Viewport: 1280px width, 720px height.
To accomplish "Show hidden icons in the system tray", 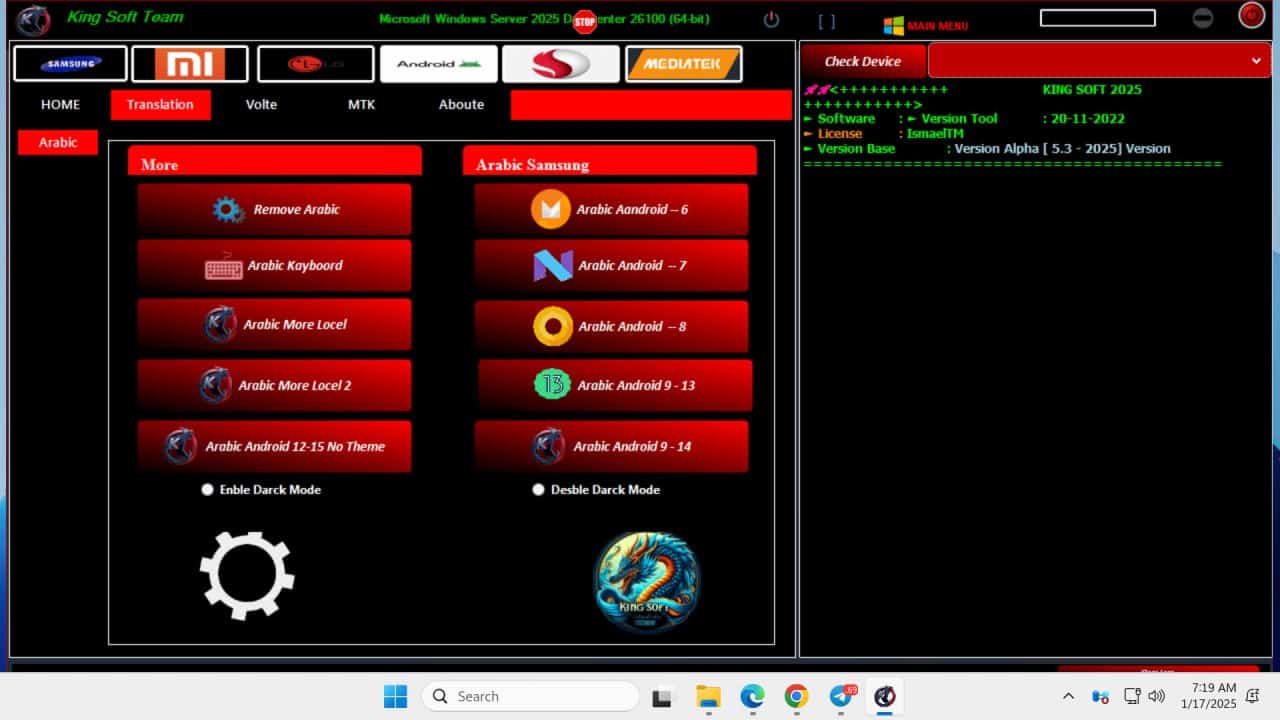I will point(1068,696).
